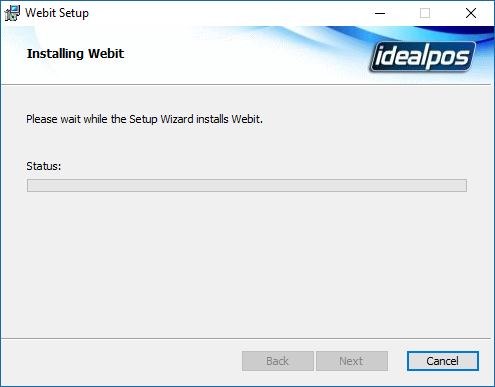The height and width of the screenshot is (387, 495).
Task: Click the 'Please wait while the Setup Wizard' message
Action: [x=144, y=119]
